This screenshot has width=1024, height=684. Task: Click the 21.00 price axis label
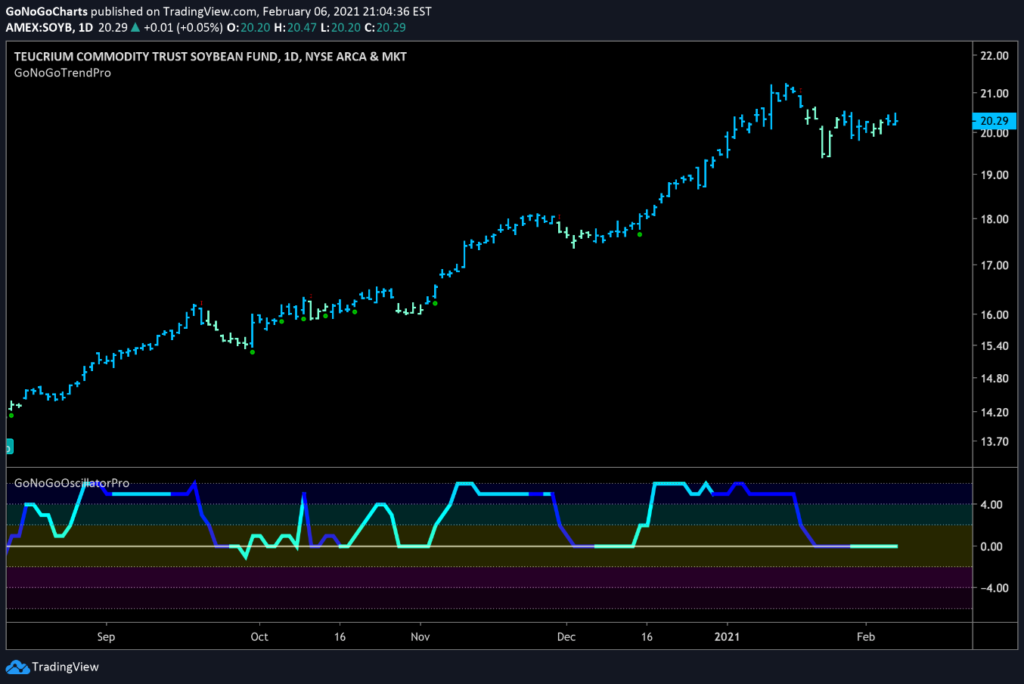(x=994, y=93)
